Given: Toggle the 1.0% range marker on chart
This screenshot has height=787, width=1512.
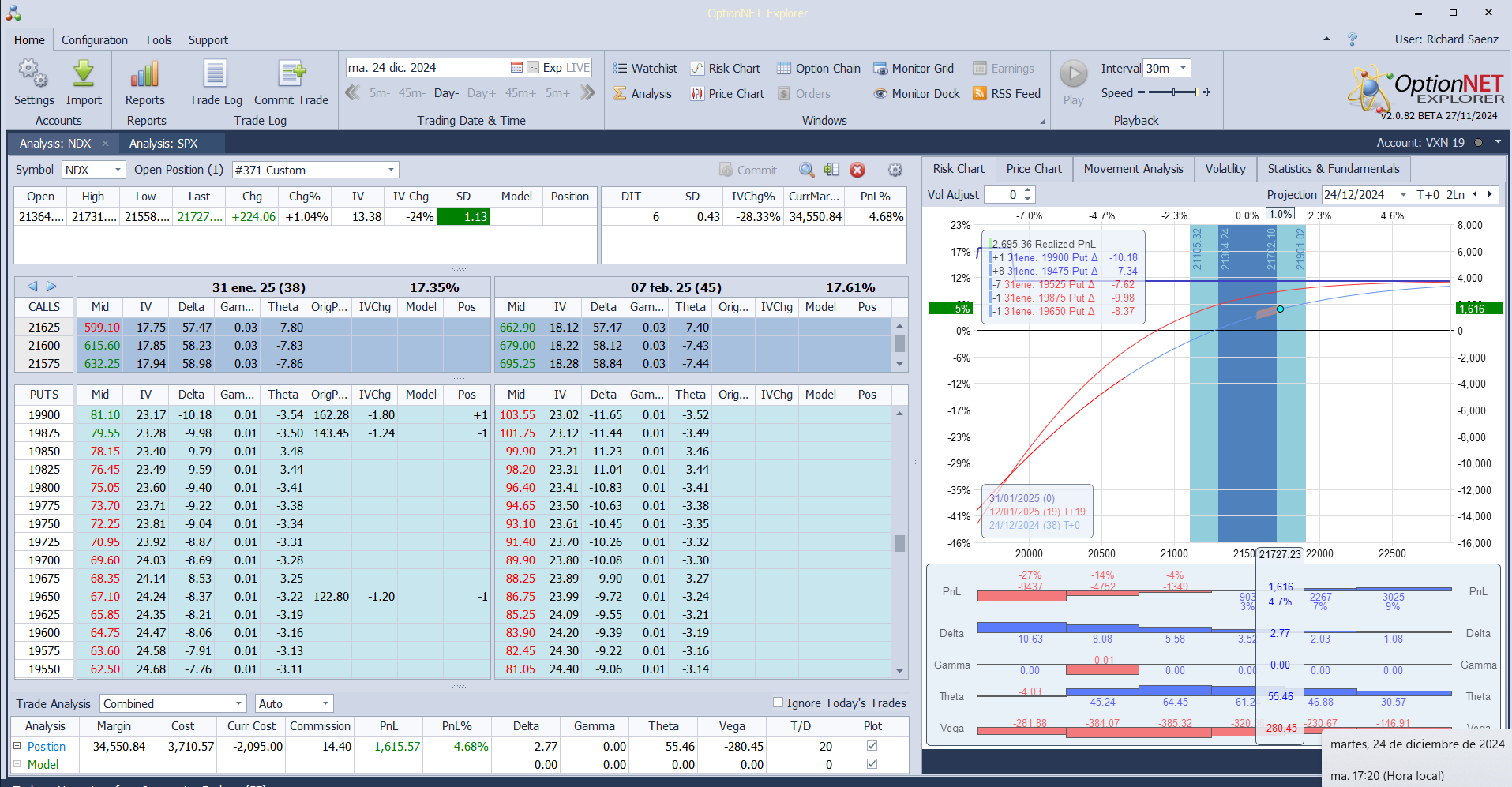Looking at the screenshot, I should tap(1281, 214).
